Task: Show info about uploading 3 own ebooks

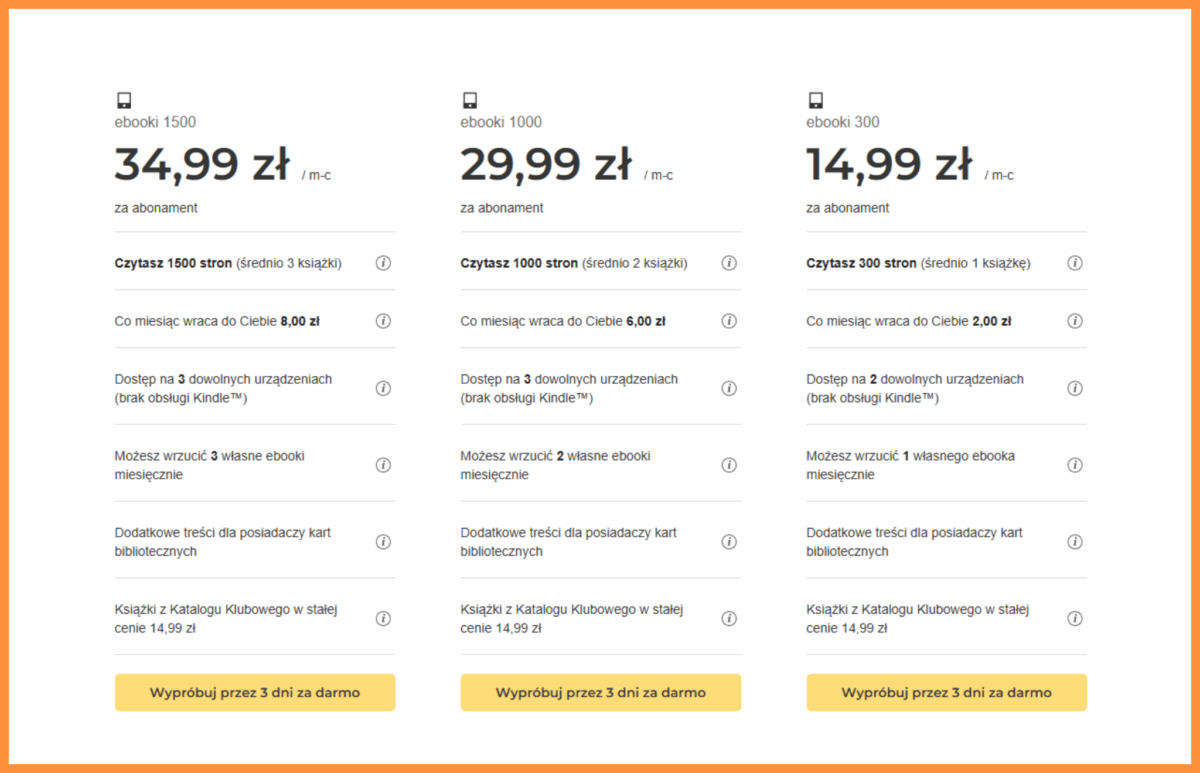Action: pos(383,465)
